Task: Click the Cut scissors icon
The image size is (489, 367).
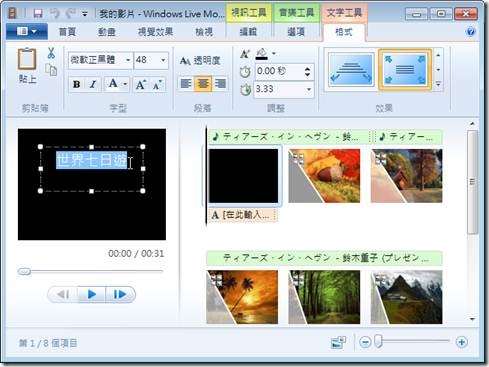Action: click(51, 53)
